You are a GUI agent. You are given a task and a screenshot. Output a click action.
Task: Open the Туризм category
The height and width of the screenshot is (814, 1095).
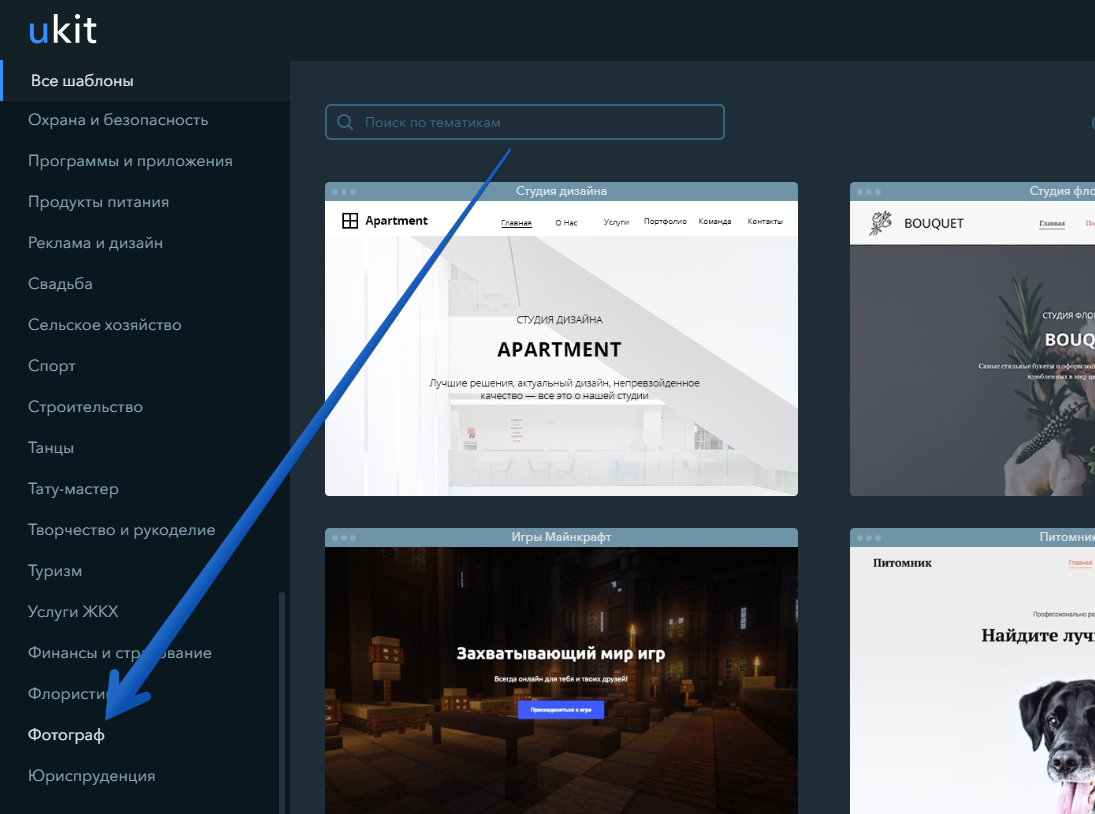[x=55, y=571]
